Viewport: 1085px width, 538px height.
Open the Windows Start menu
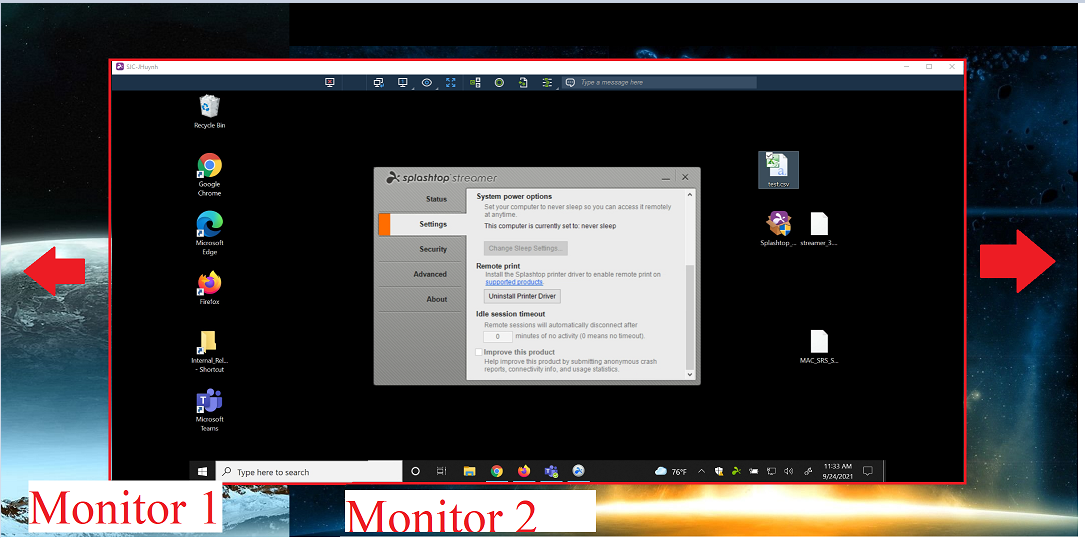(203, 472)
